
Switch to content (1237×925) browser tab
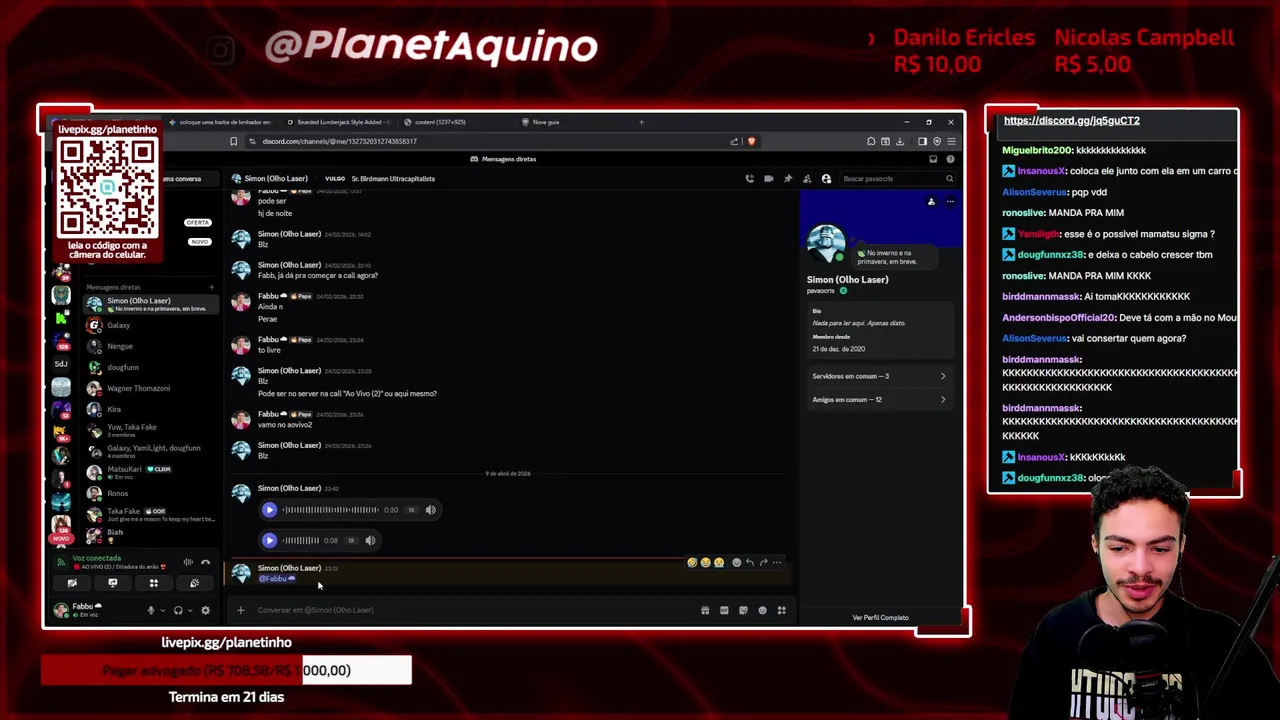[456, 122]
